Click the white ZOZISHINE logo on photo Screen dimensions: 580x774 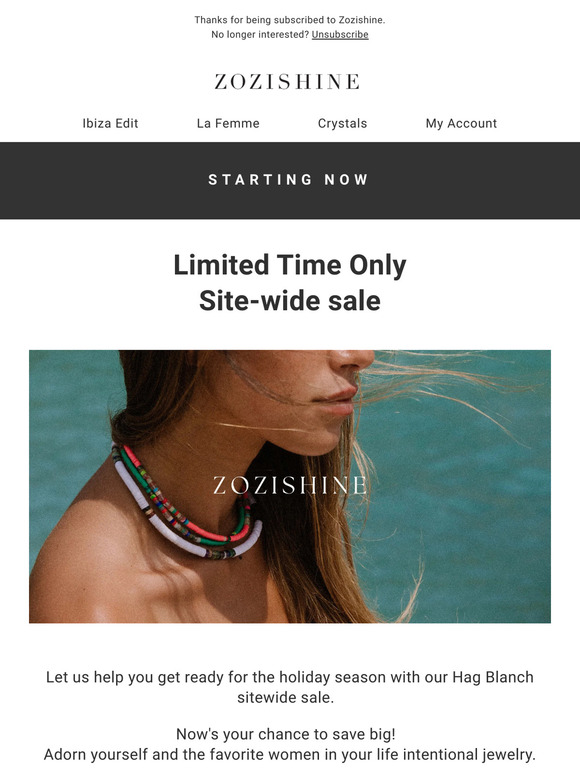tap(290, 486)
